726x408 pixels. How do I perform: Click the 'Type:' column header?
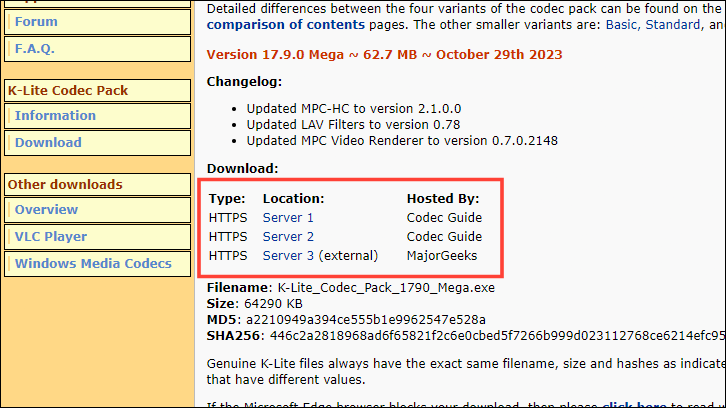[227, 199]
